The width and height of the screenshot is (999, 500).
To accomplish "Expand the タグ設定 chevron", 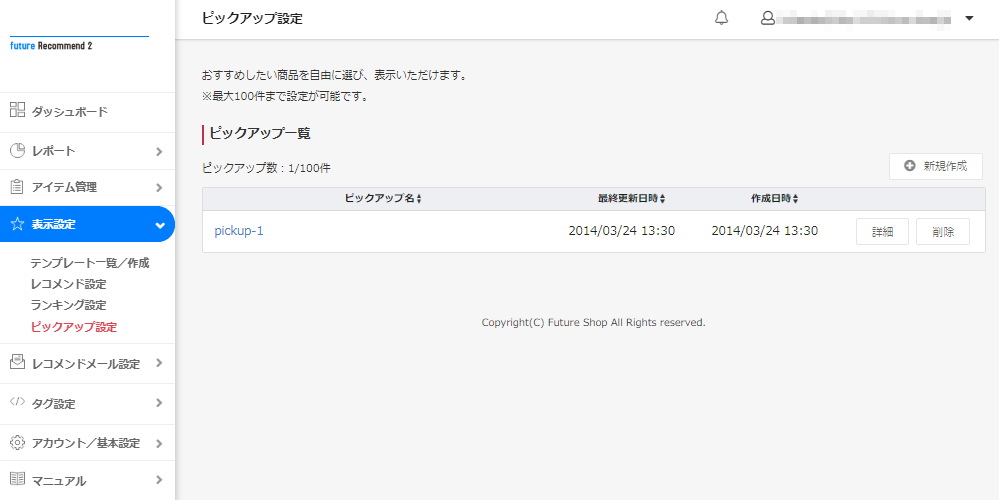I will pos(159,403).
